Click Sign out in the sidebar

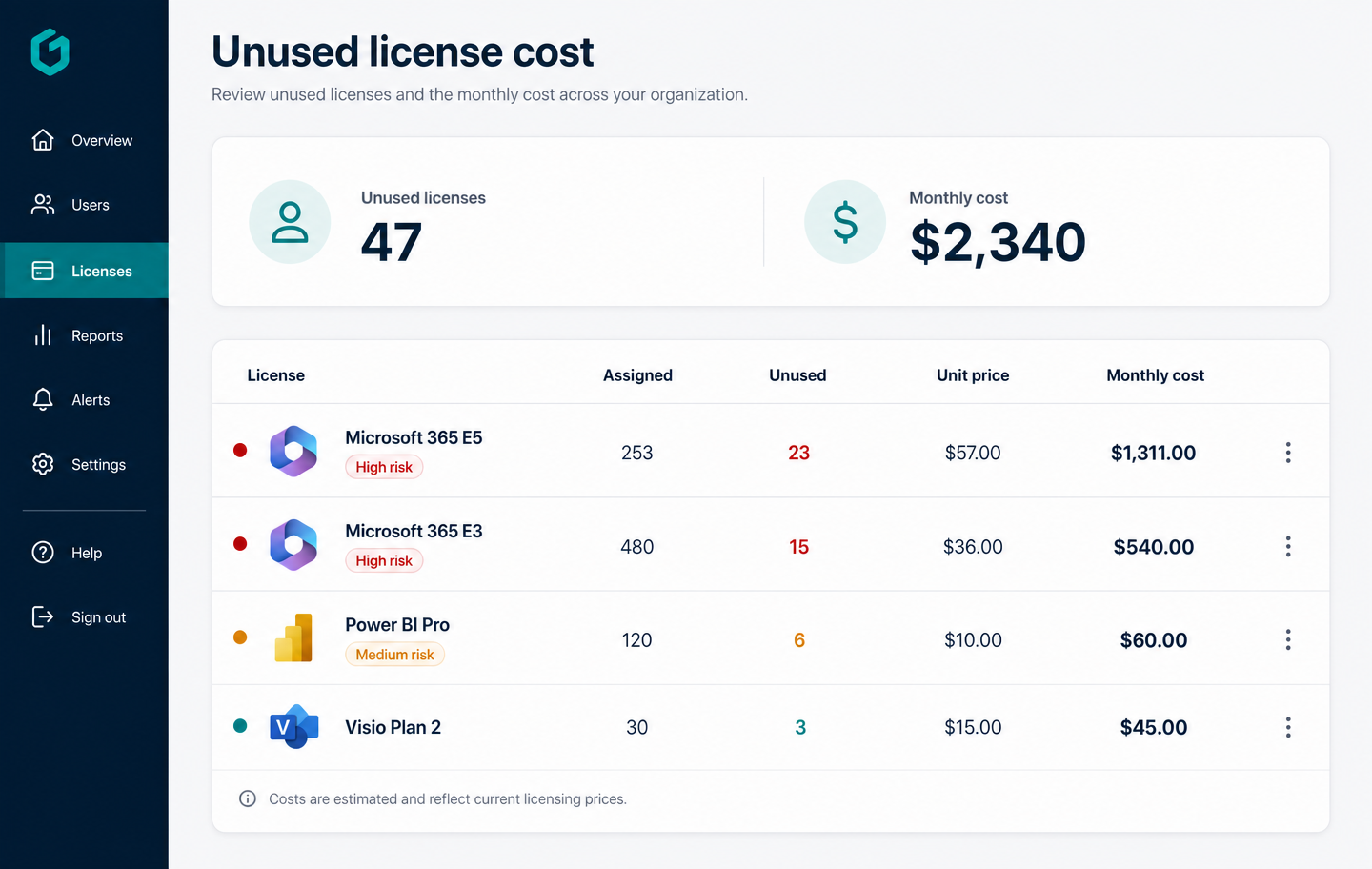point(84,617)
